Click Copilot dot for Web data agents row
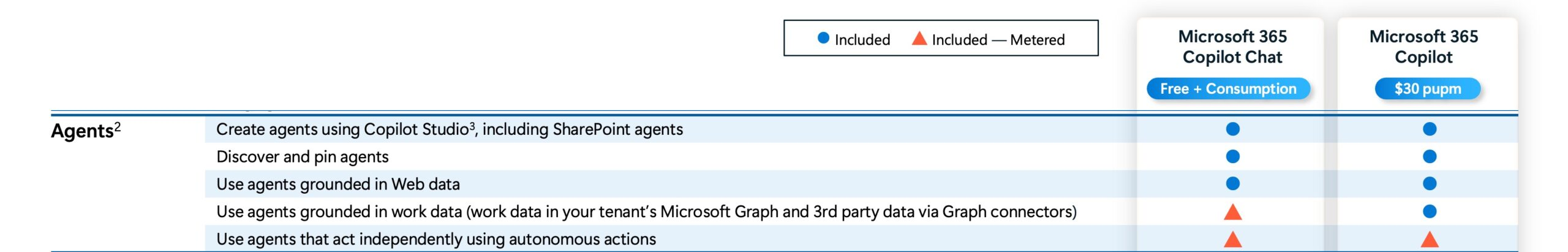Image resolution: width=1568 pixels, height=252 pixels. point(1429,183)
